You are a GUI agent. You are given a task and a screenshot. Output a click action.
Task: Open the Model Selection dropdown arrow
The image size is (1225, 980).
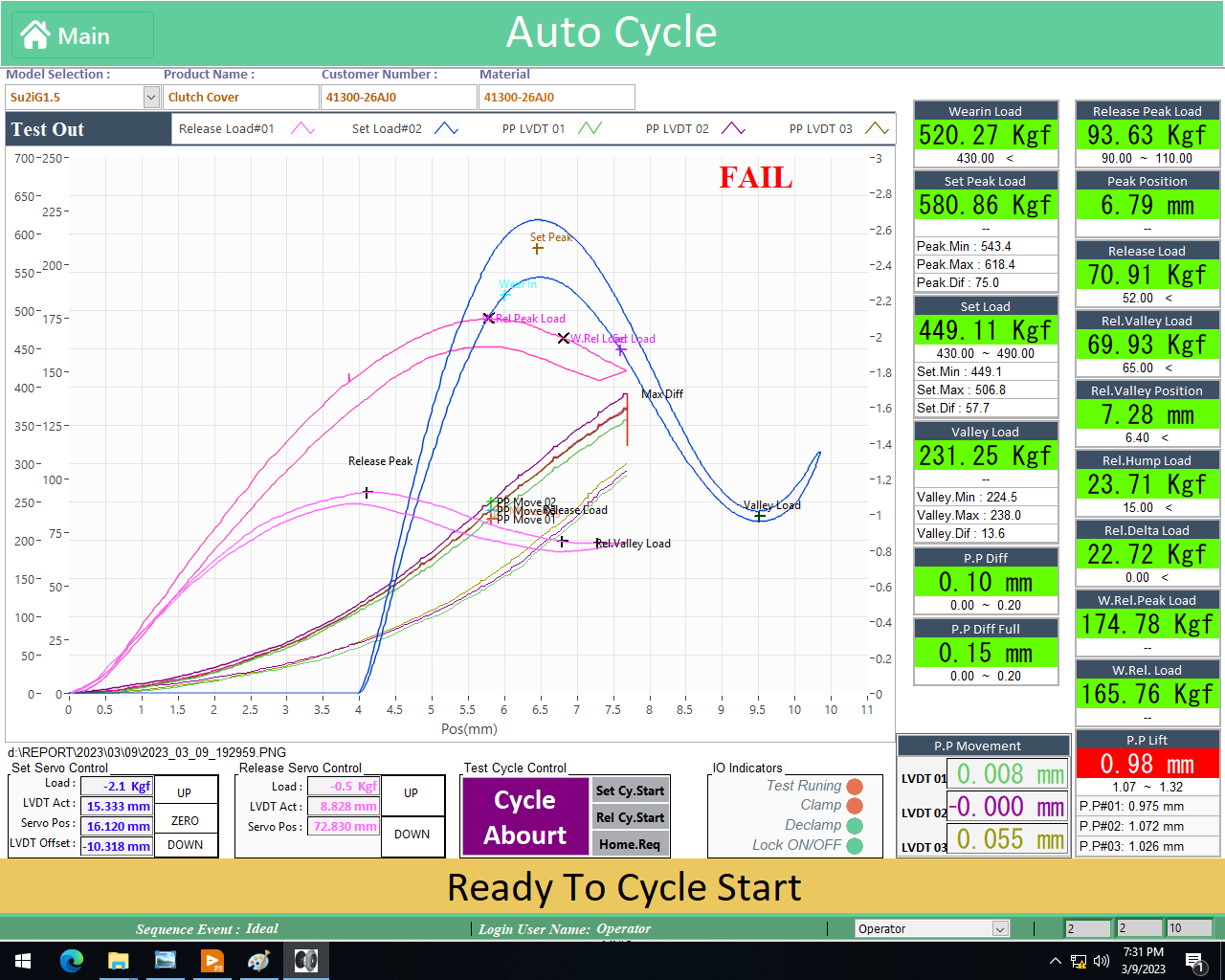(x=151, y=97)
